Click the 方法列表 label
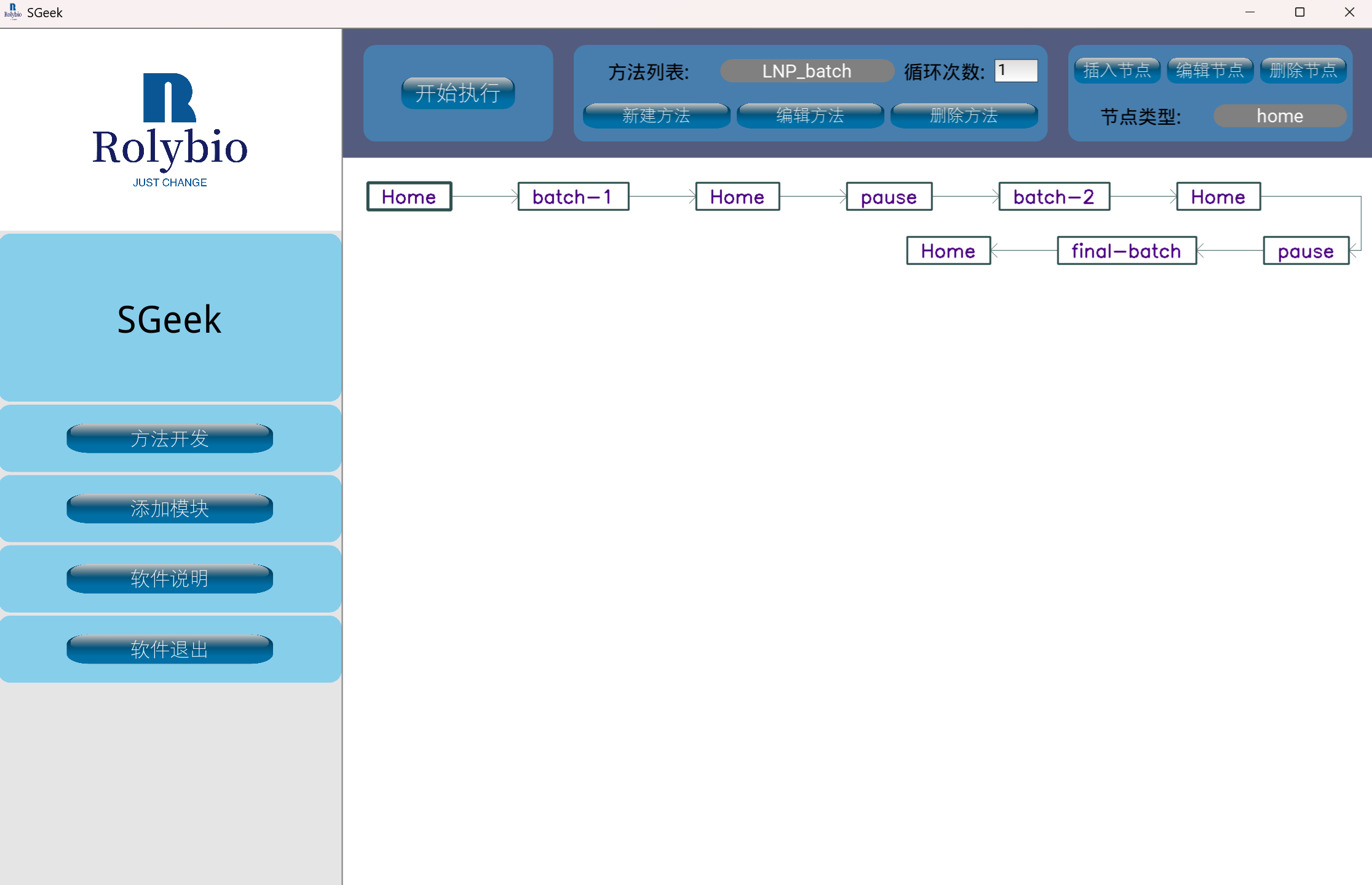This screenshot has width=1372, height=885. 649,72
